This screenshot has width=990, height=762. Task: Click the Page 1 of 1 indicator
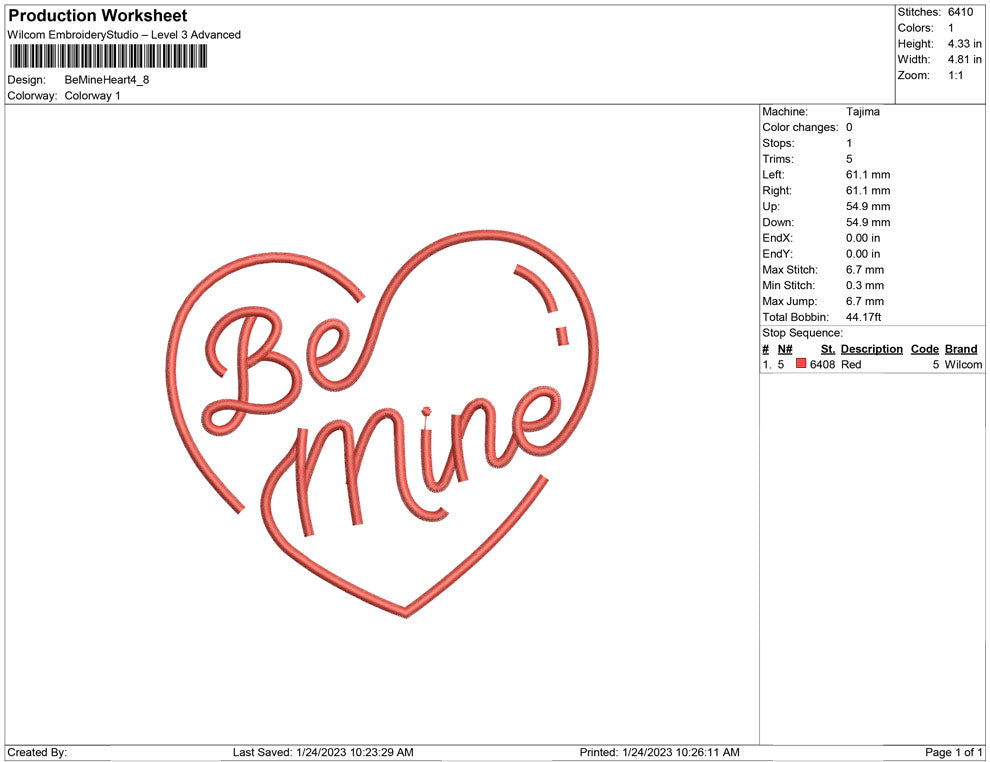click(954, 752)
